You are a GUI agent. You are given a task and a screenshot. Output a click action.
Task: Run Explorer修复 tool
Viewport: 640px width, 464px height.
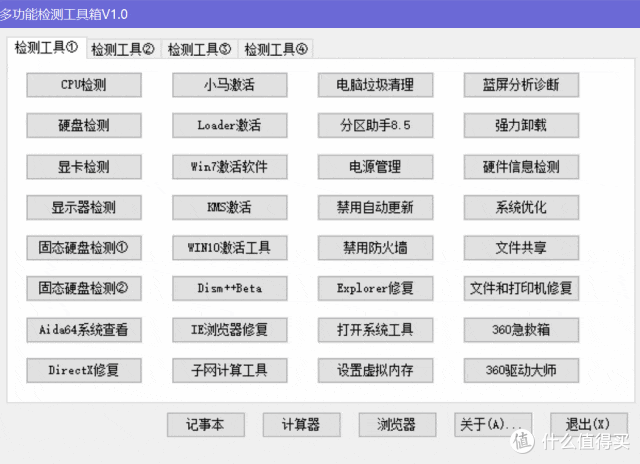[376, 289]
